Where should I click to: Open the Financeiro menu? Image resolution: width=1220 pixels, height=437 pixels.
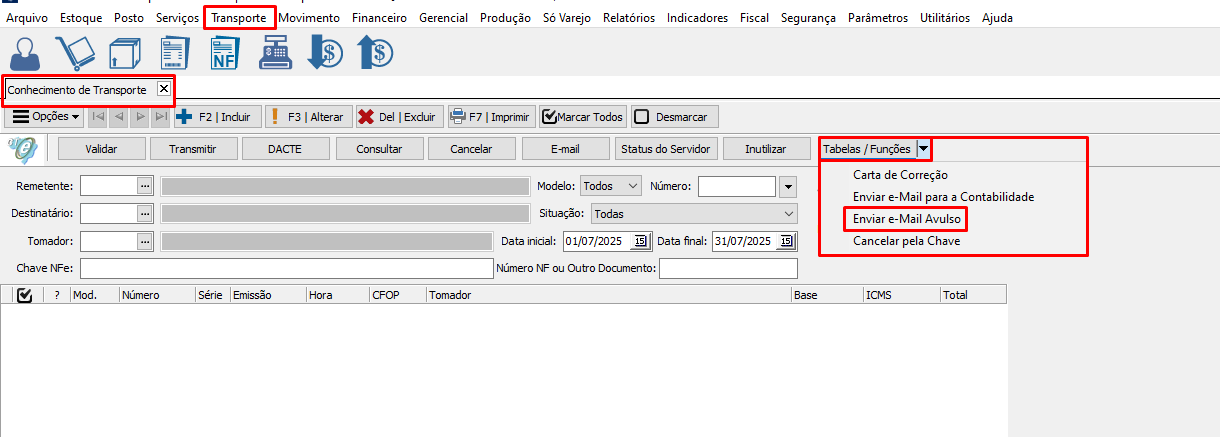click(379, 18)
